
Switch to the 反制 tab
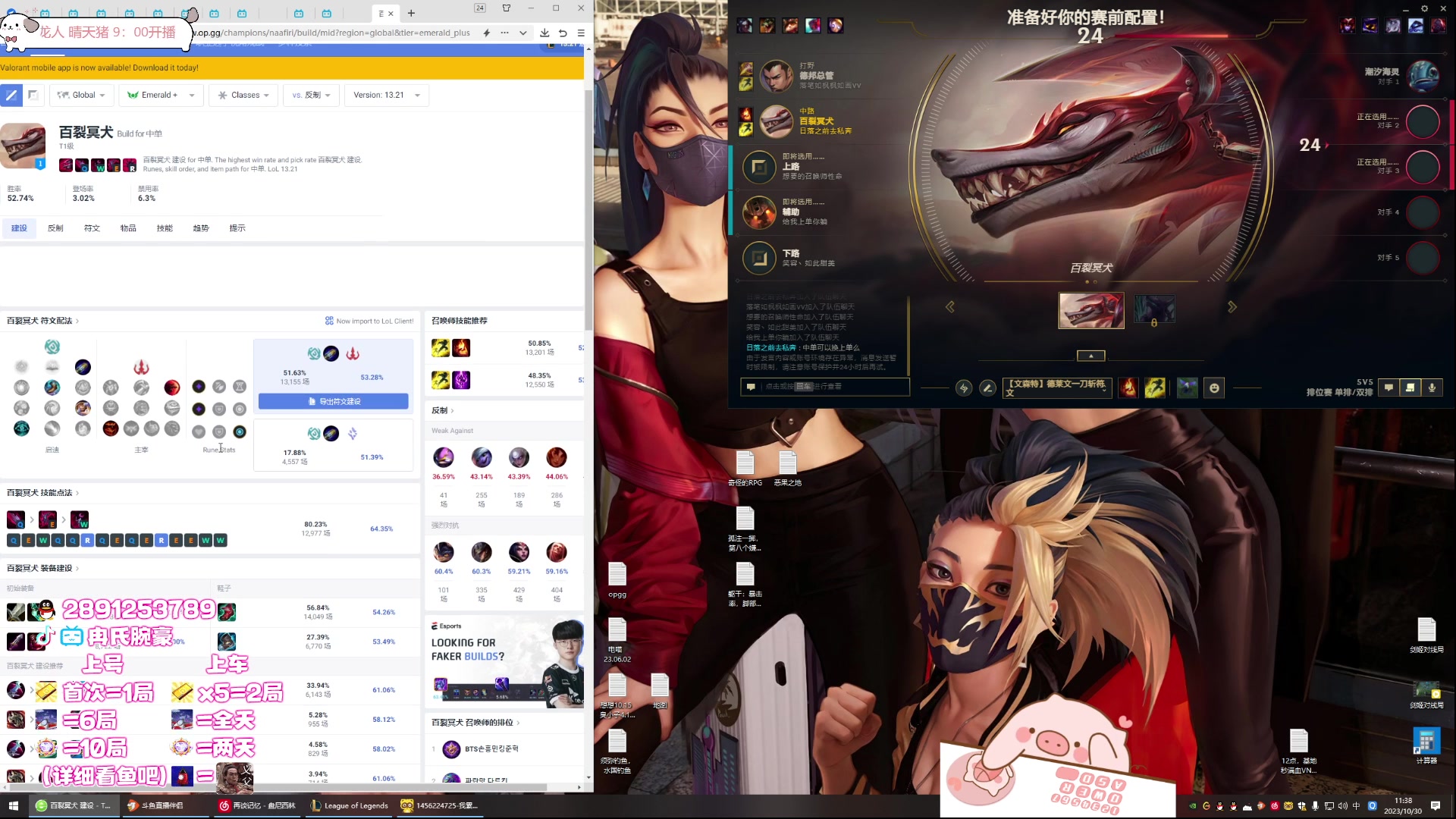tap(55, 228)
